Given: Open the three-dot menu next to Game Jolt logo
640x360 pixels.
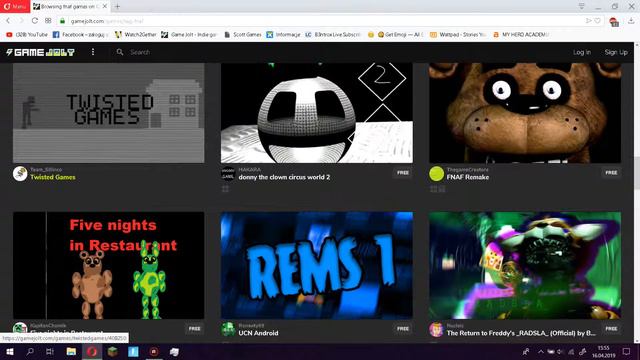Looking at the screenshot, I should pyautogui.click(x=93, y=52).
